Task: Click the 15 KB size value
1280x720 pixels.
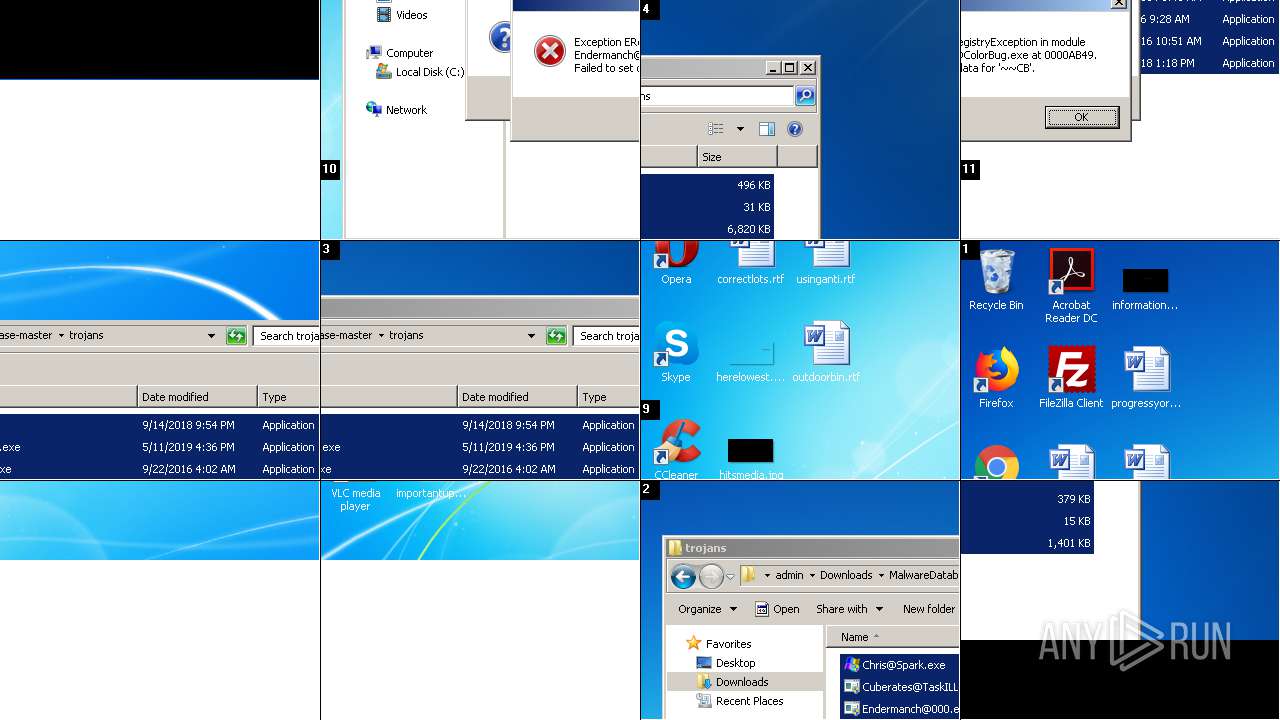Action: tap(1077, 521)
